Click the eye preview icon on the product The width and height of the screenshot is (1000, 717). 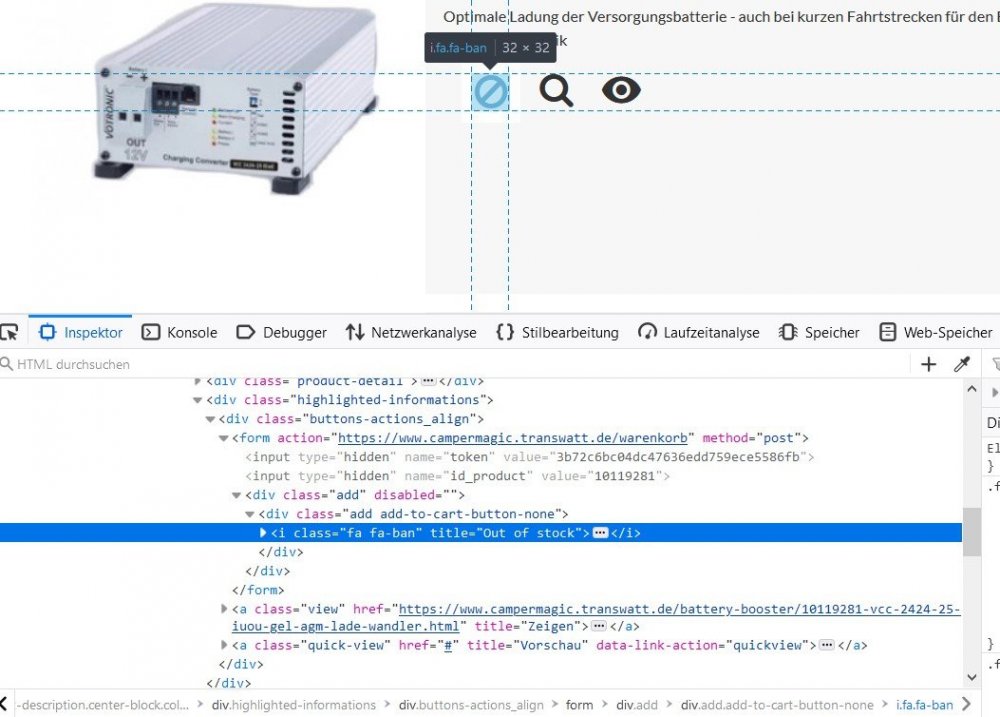click(x=620, y=90)
